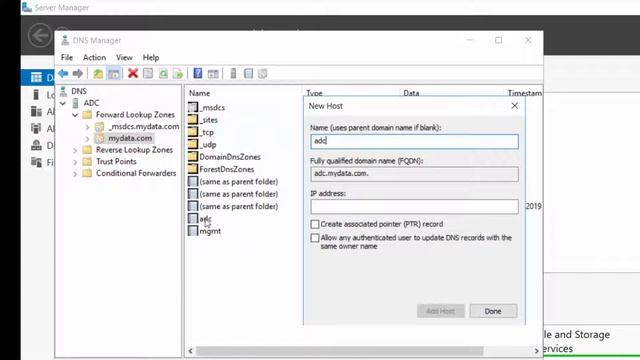640x360 pixels.
Task: Open the Action menu
Action: (x=94, y=58)
